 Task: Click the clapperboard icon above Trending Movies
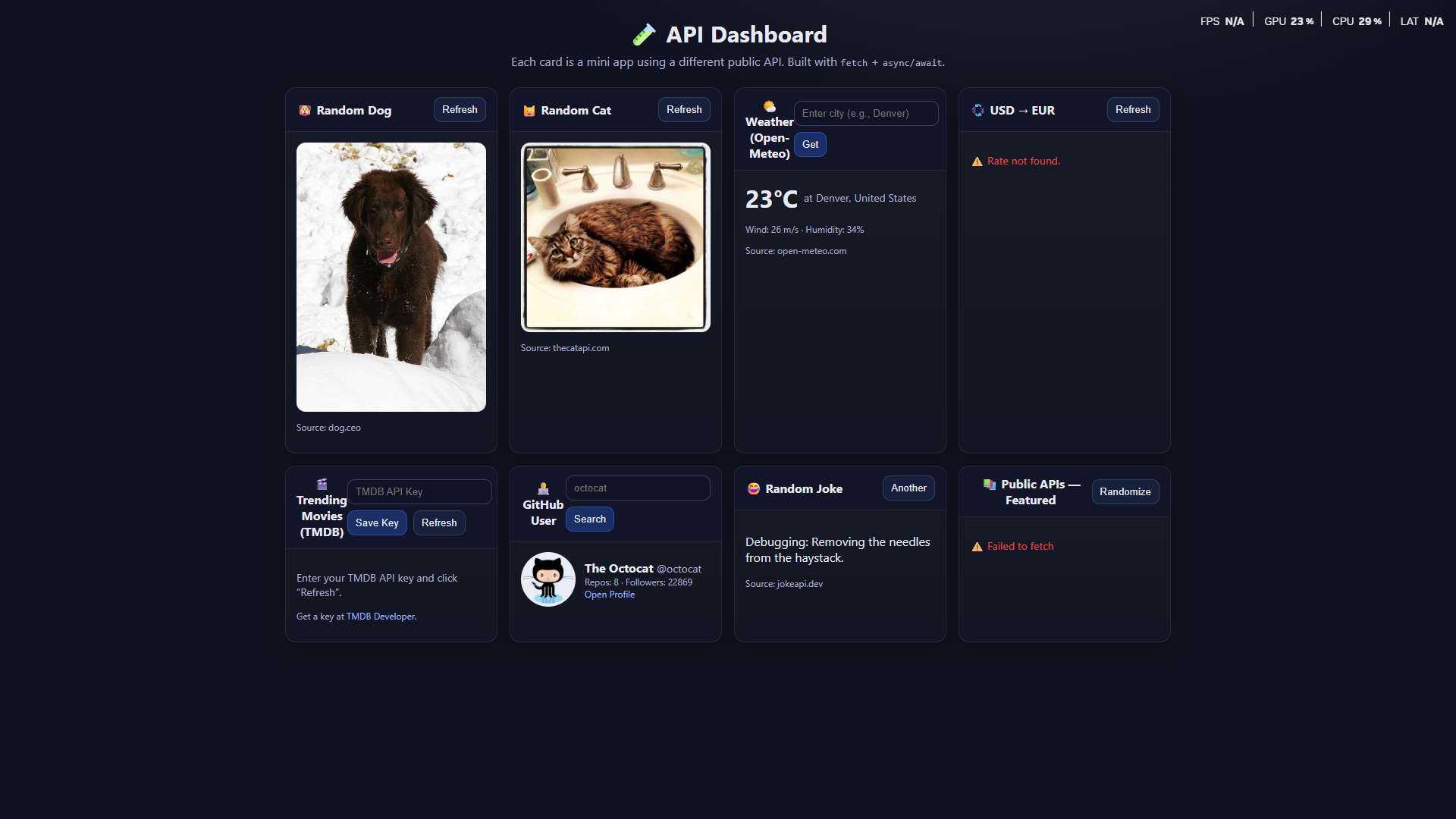tap(322, 484)
